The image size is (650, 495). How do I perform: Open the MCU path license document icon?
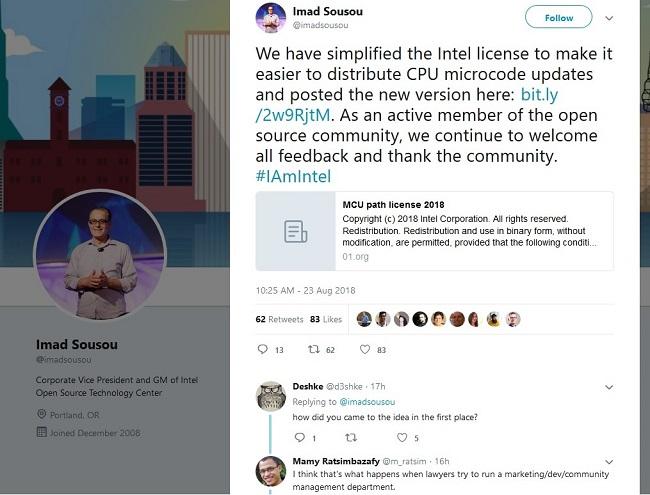click(296, 231)
